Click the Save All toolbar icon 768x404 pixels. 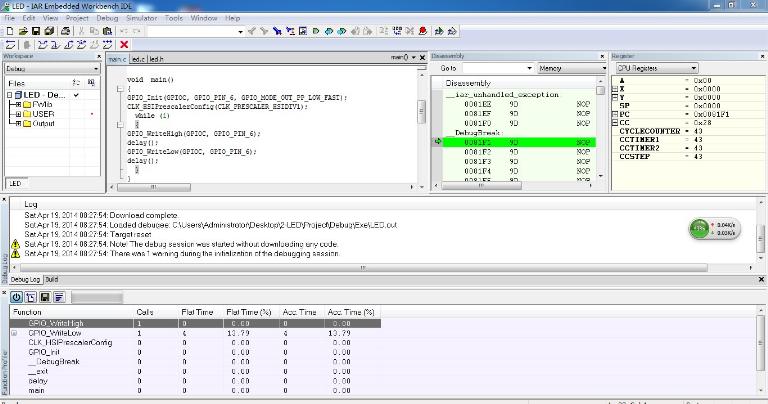(49, 31)
